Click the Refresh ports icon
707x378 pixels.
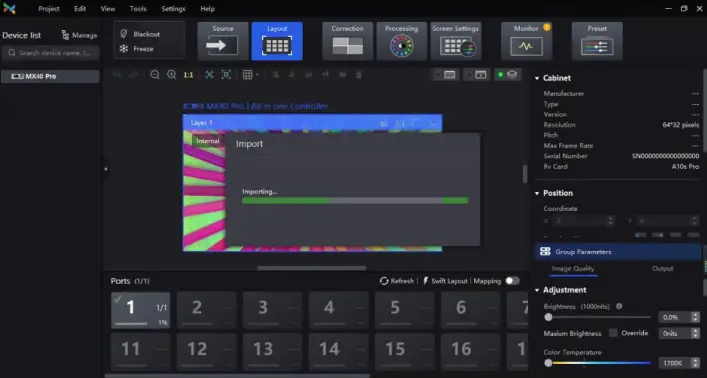[384, 281]
